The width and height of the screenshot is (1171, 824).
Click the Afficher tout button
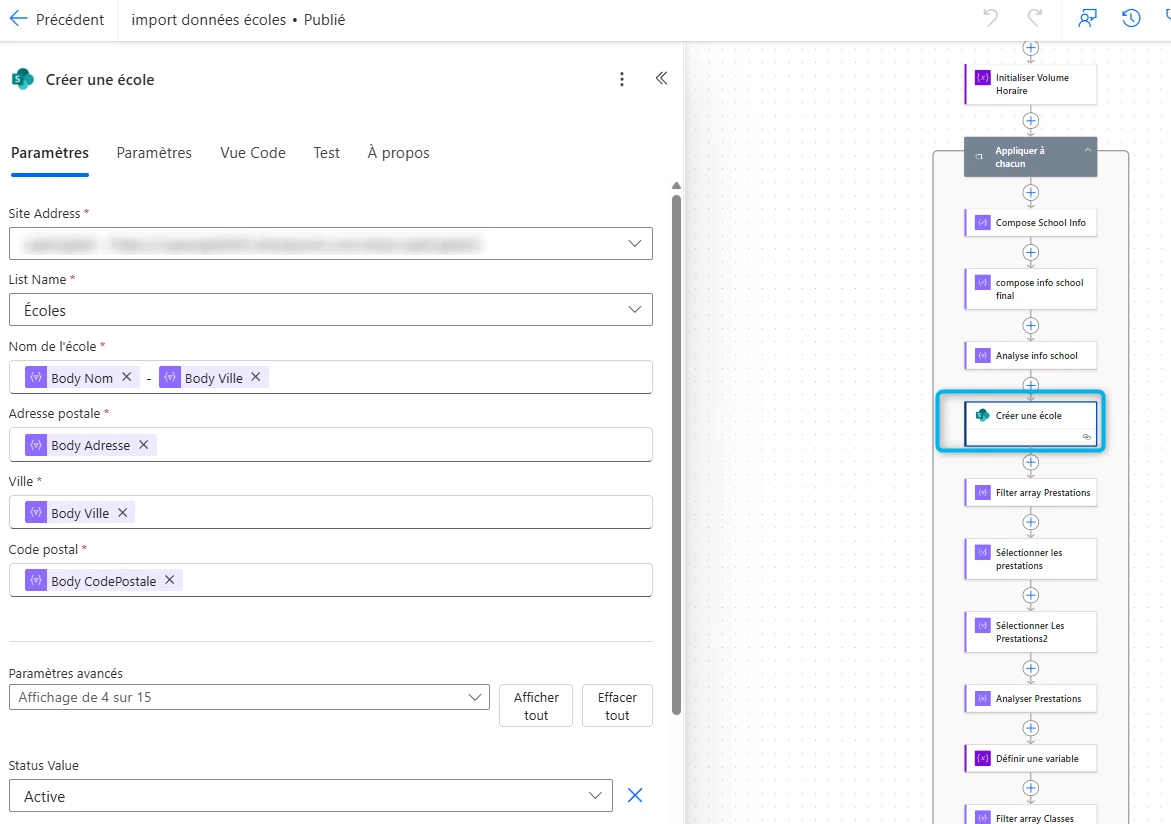click(x=535, y=705)
